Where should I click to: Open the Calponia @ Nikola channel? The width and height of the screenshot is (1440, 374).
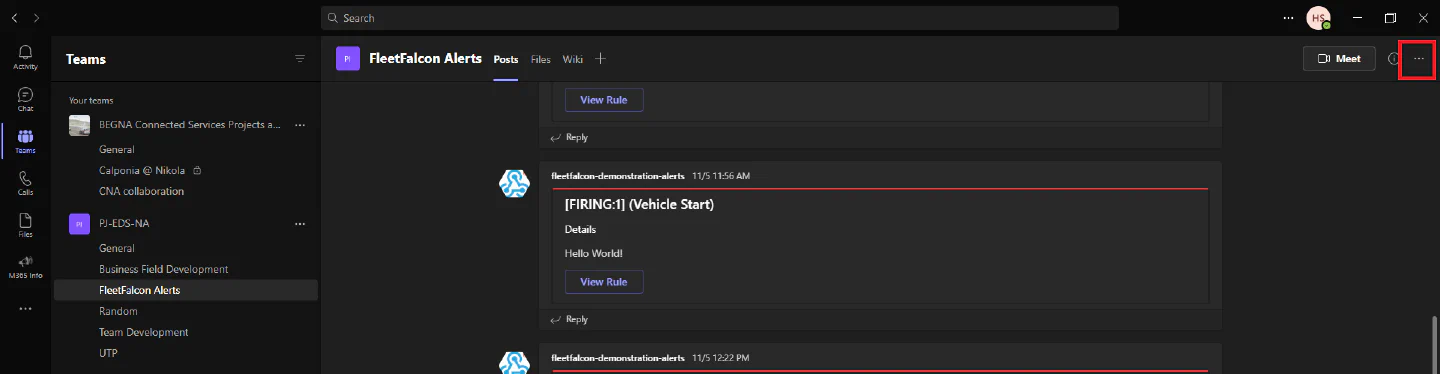tap(143, 170)
